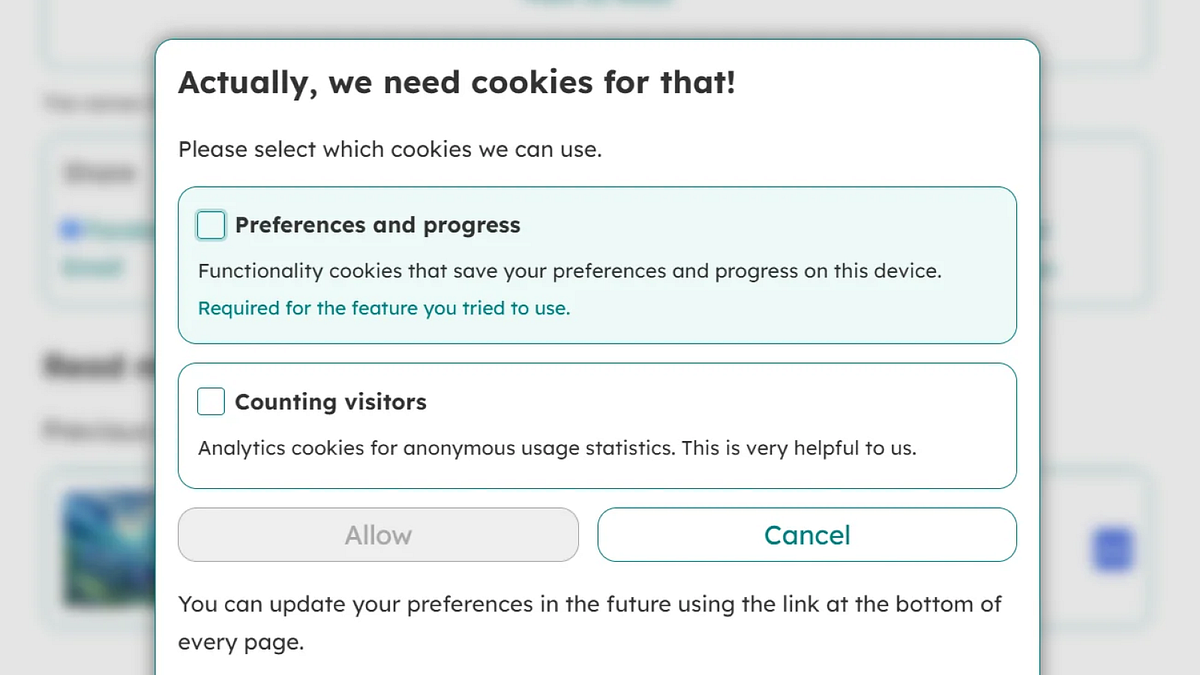Open the 'Required for the feature' link
Image resolution: width=1200 pixels, height=675 pixels.
384,308
